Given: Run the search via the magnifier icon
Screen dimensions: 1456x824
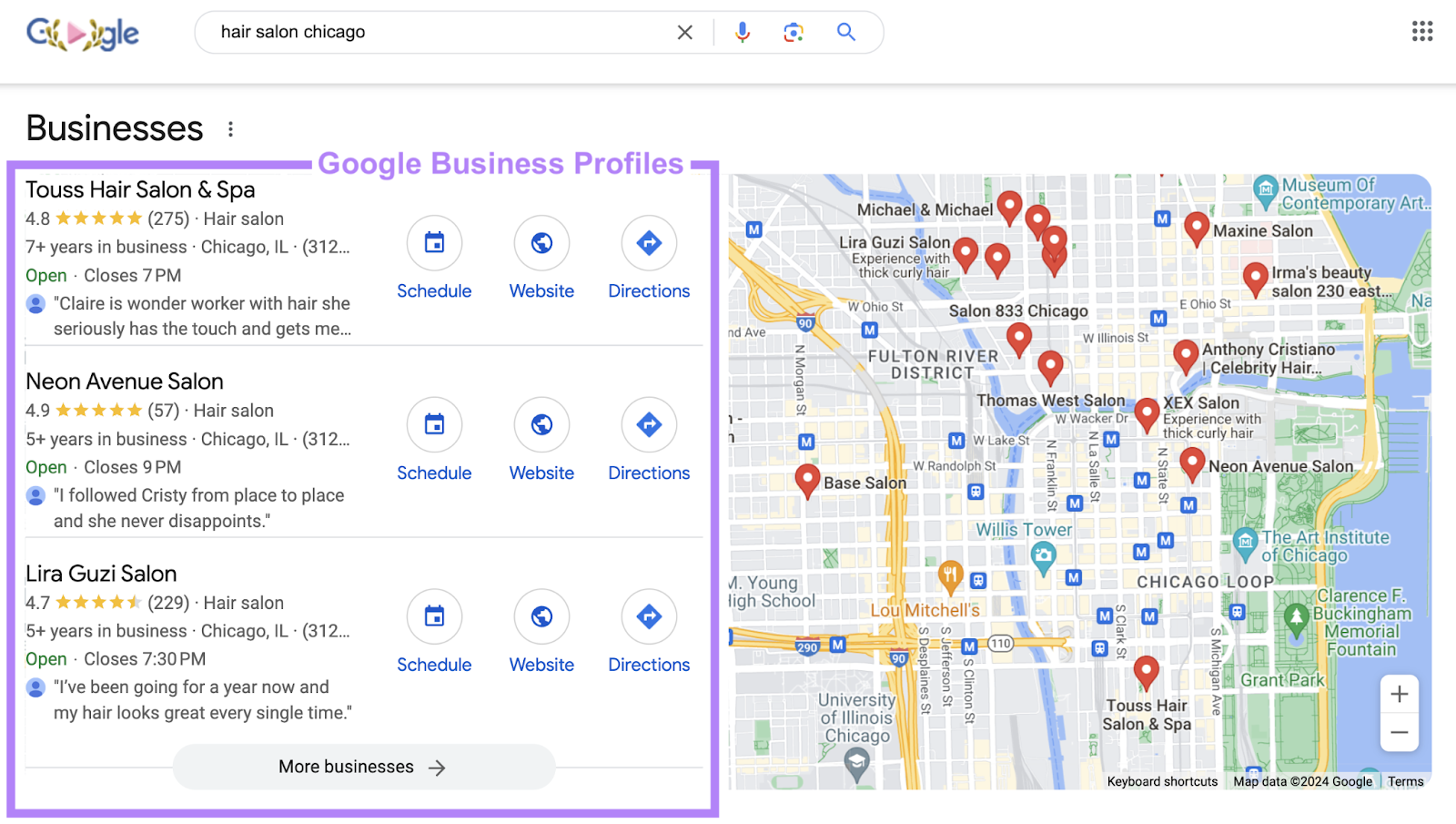Looking at the screenshot, I should (845, 32).
